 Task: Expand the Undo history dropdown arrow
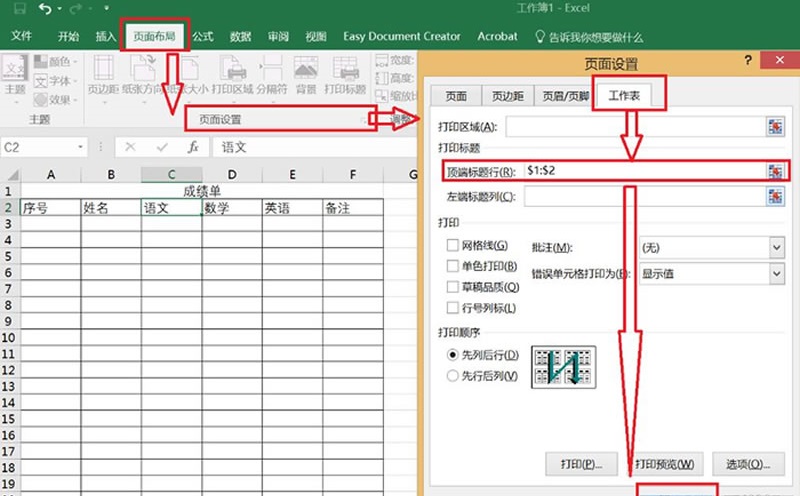click(59, 9)
